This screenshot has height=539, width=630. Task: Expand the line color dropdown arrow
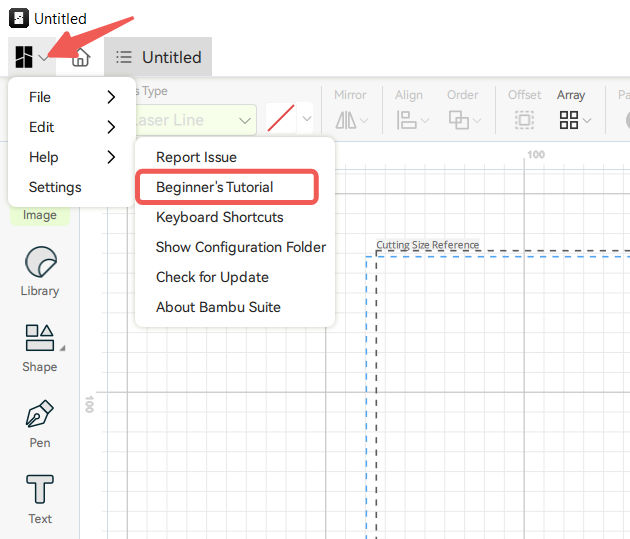click(x=307, y=119)
